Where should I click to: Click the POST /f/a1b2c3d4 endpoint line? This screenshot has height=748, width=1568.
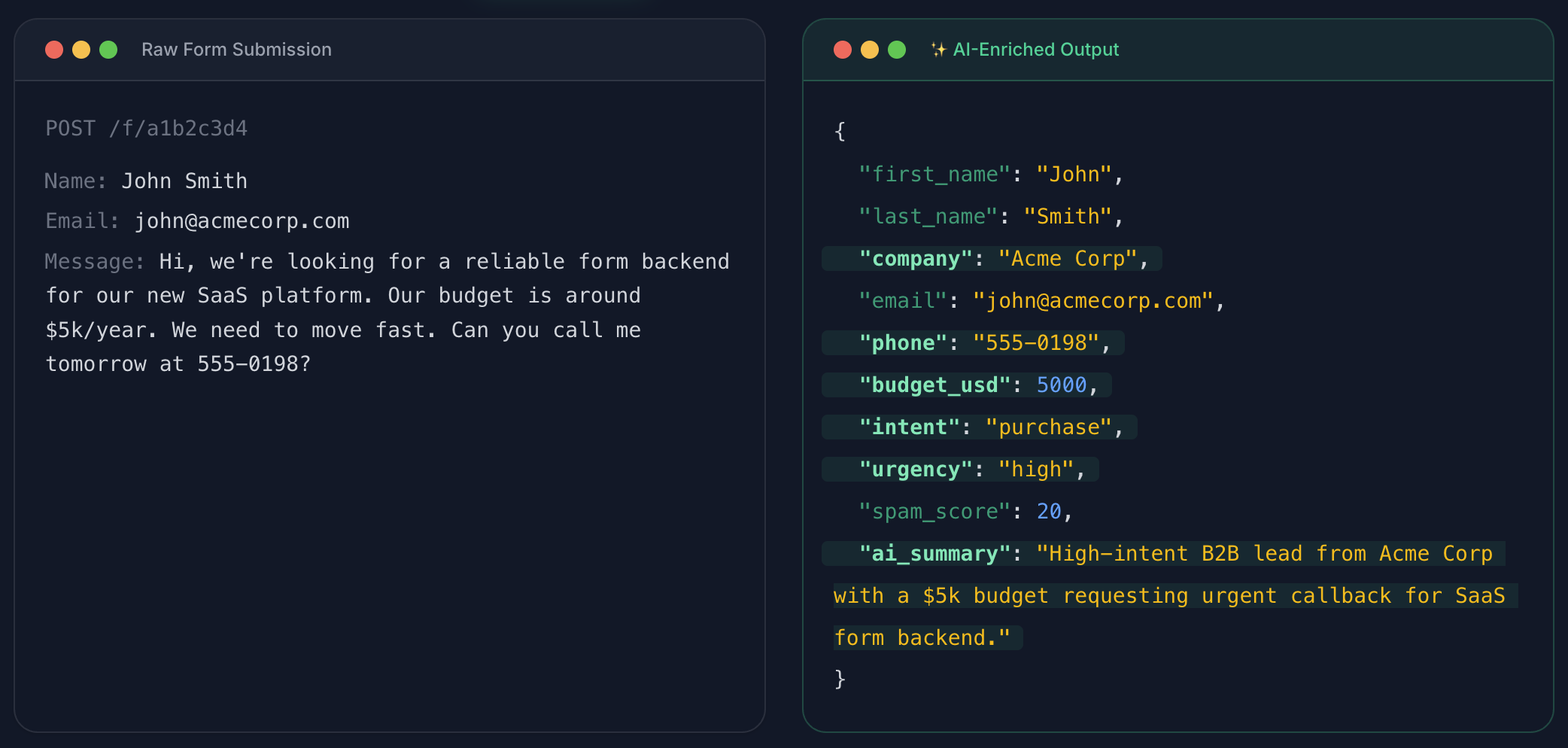pos(146,129)
